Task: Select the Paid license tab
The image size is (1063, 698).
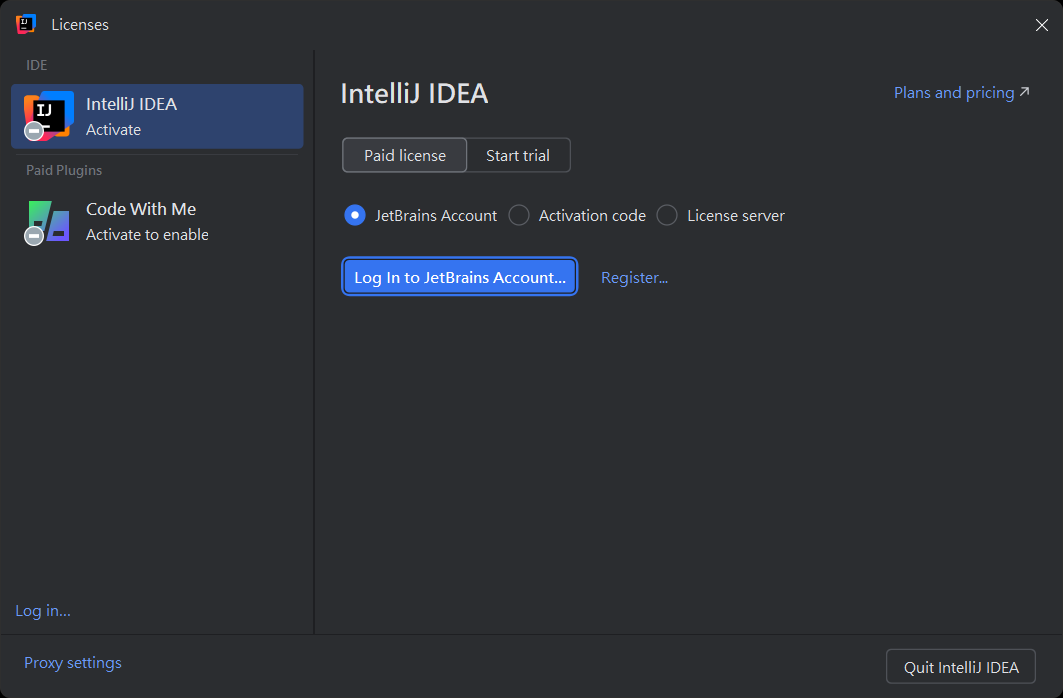Action: click(x=405, y=155)
